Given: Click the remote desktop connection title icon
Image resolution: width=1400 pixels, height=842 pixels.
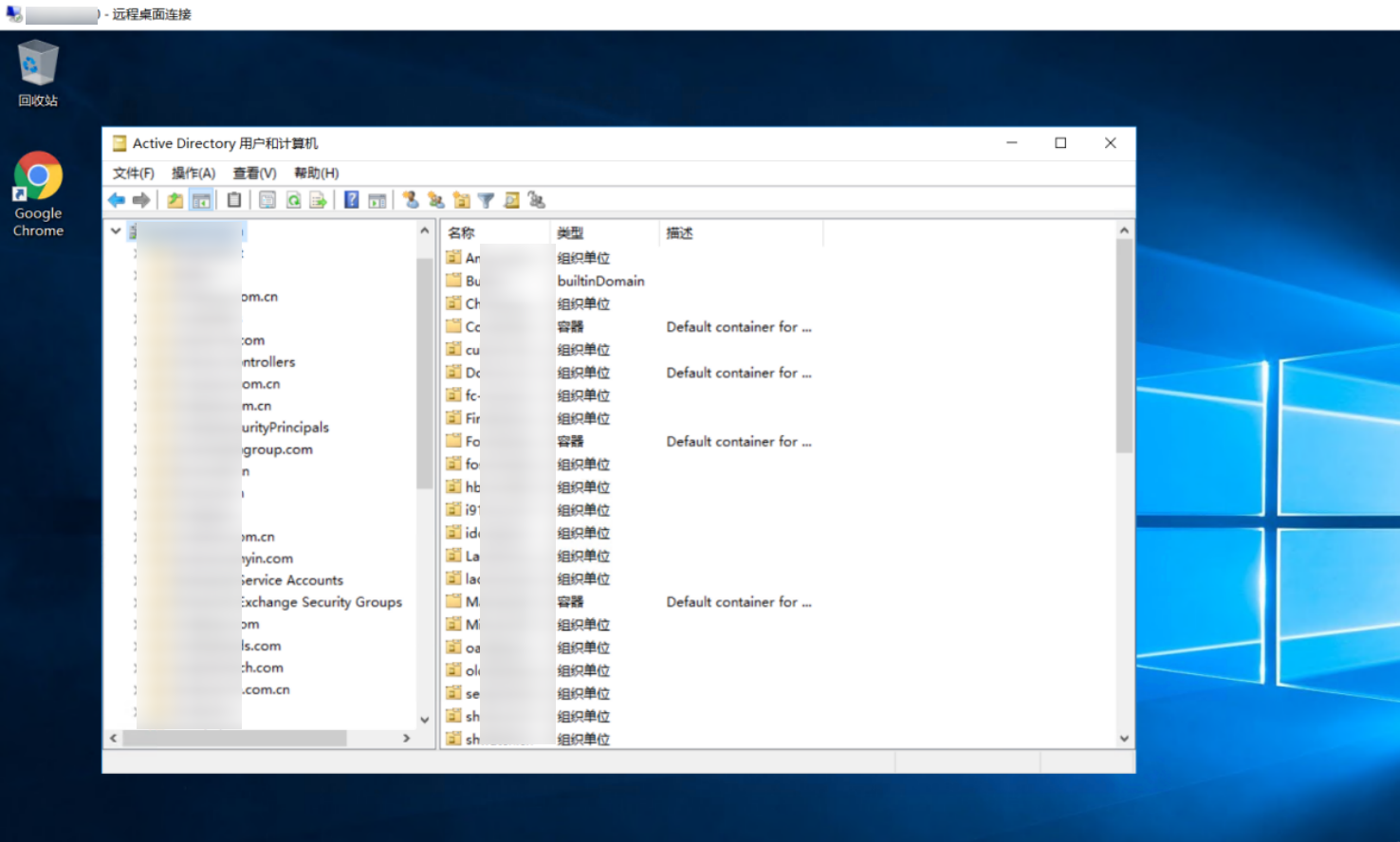Looking at the screenshot, I should tap(13, 14).
